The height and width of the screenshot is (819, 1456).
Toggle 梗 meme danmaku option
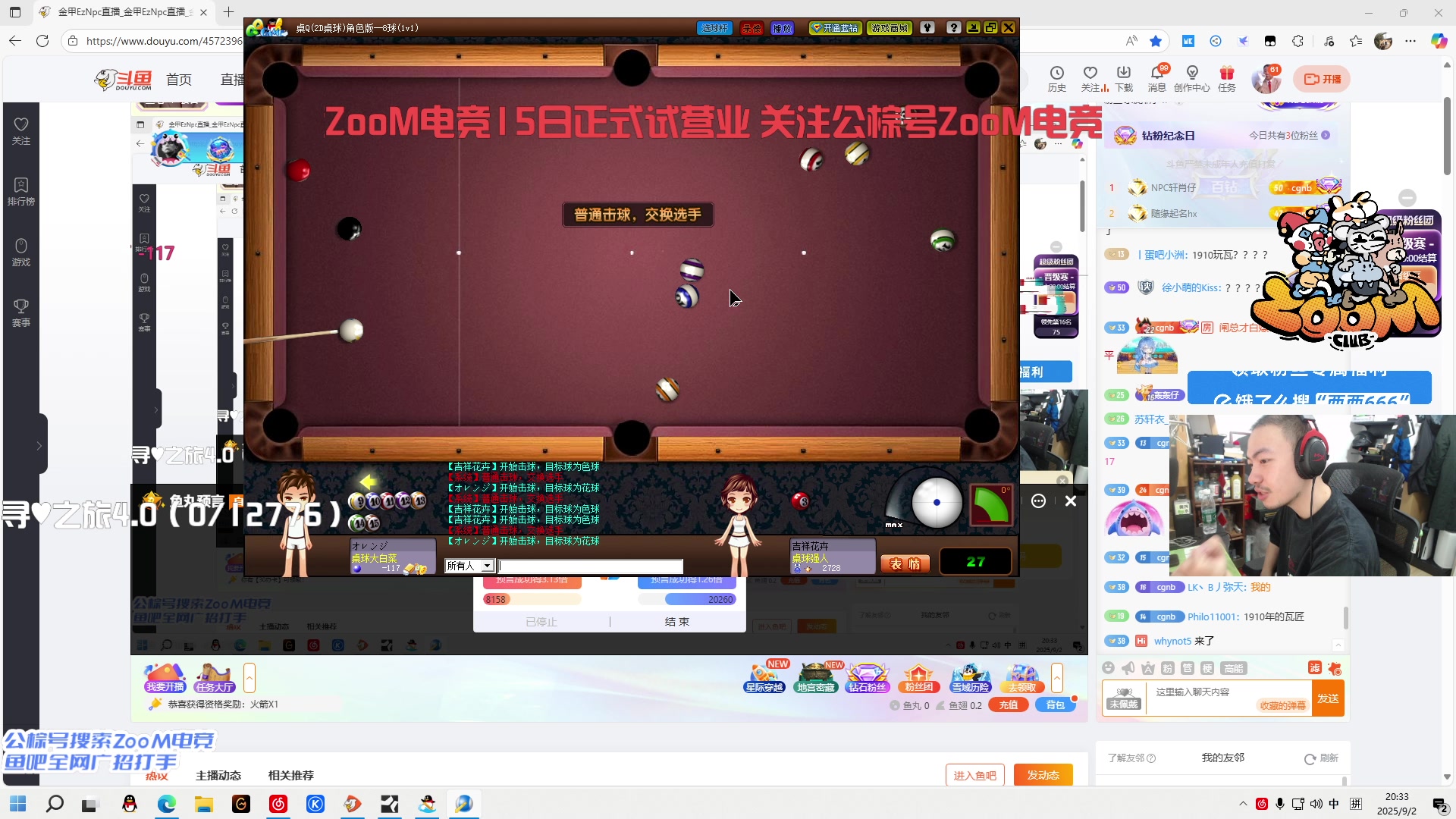coord(1207,668)
